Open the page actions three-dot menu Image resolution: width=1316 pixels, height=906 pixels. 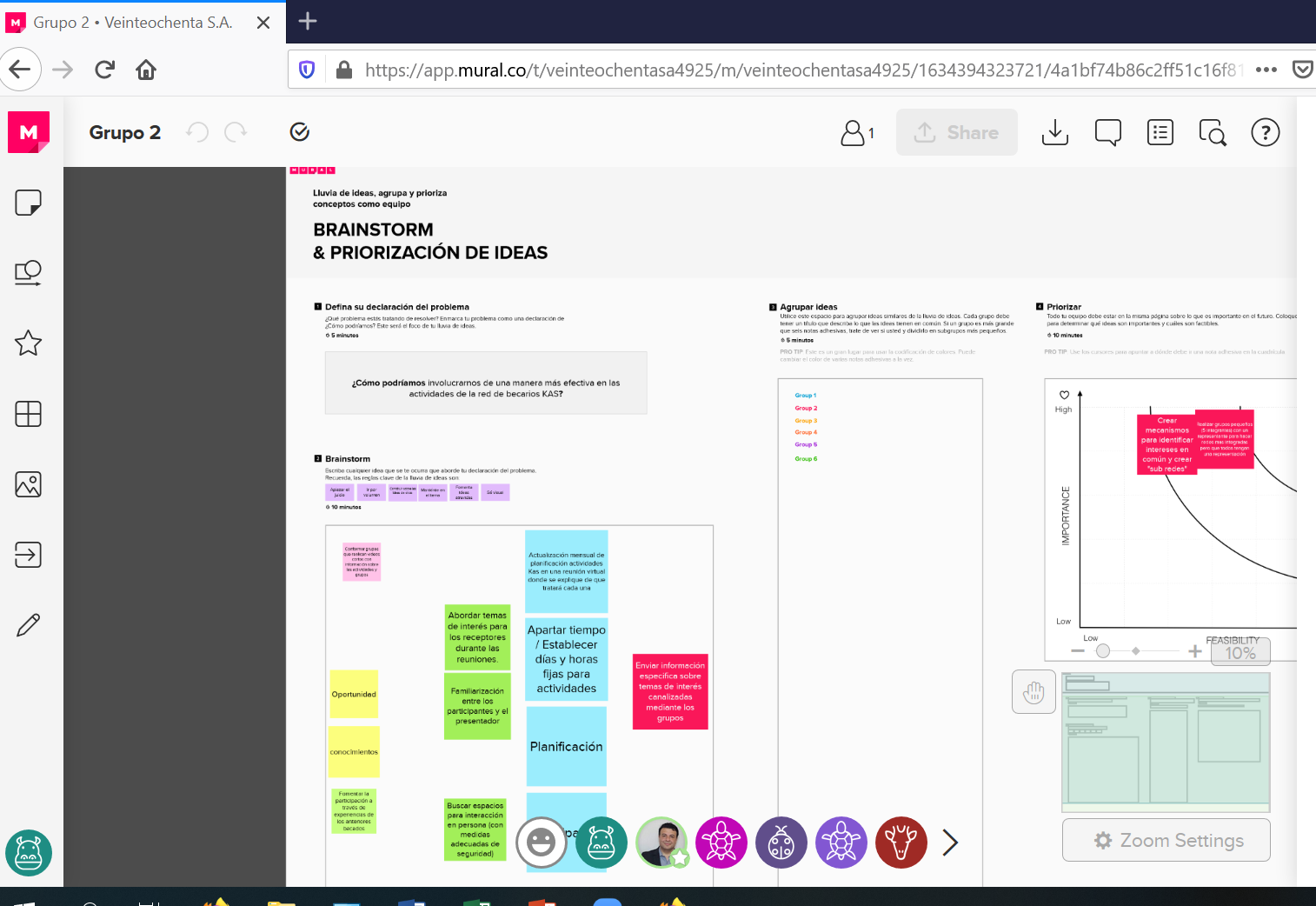click(1266, 70)
